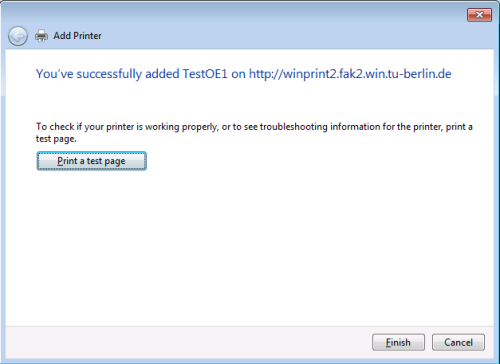Click the winprint2.fak2.win.tu-berlin.de URL text
The width and height of the screenshot is (500, 364).
click(x=350, y=74)
